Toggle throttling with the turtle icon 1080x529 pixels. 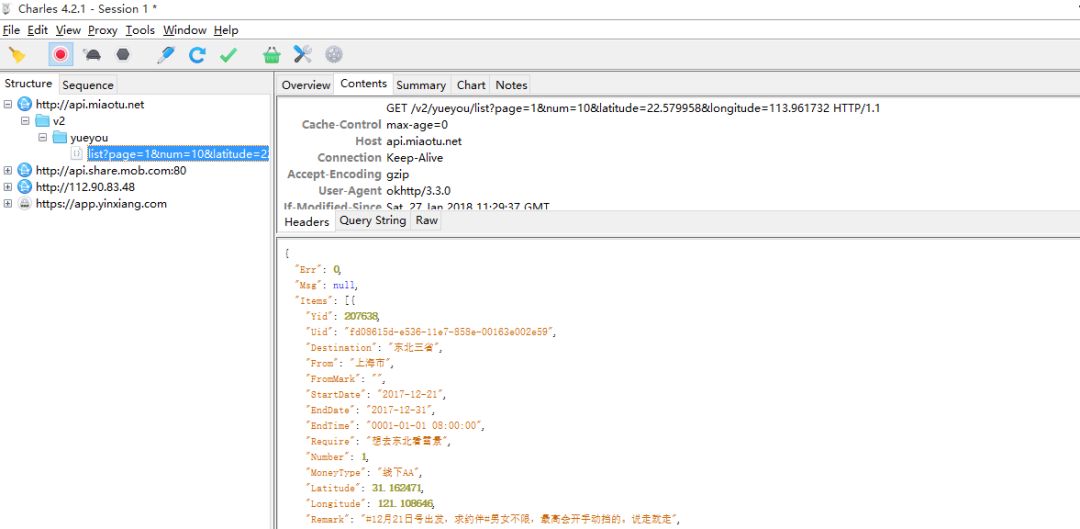[x=92, y=54]
